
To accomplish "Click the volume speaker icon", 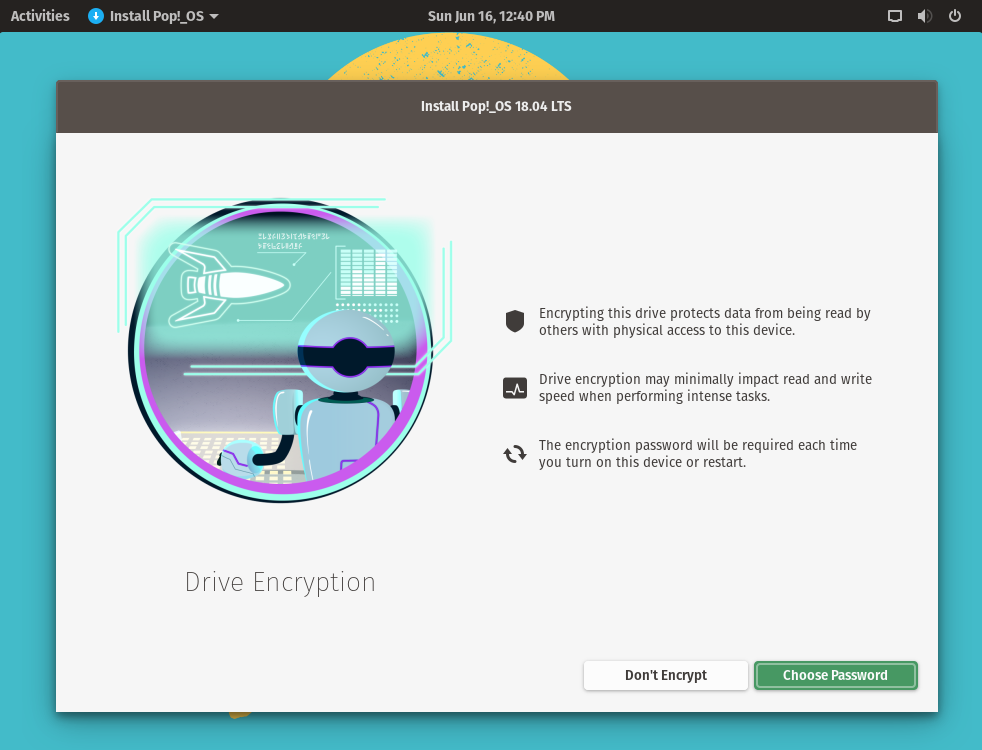I will click(924, 16).
